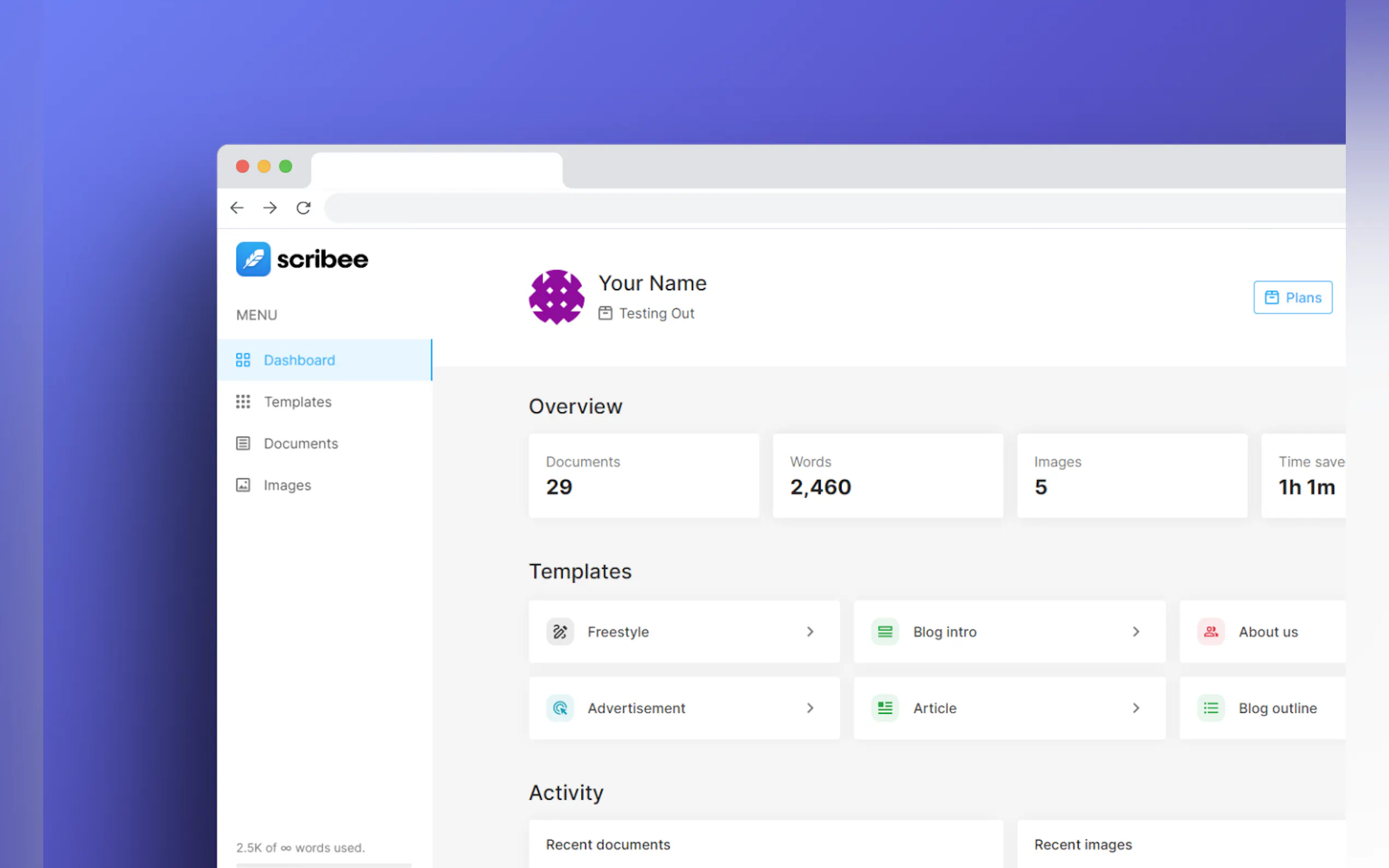Click the Blog outline list icon
Screen dimensions: 1389x868
[1210, 708]
